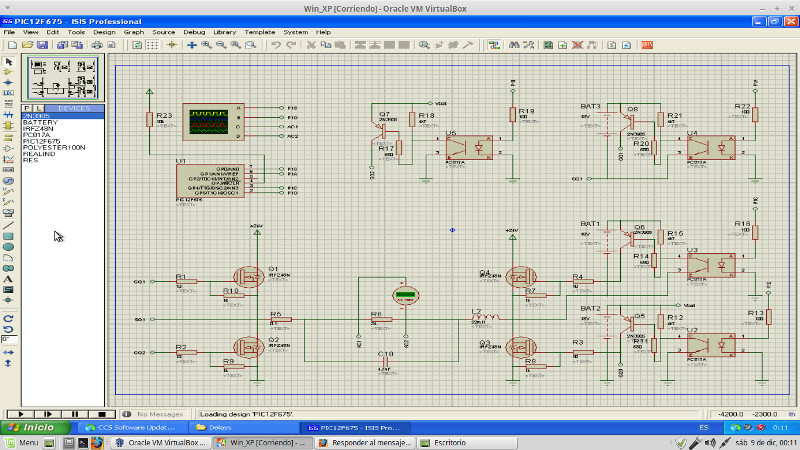This screenshot has height=450, width=800.
Task: Open a design file with folder icon
Action: coord(27,45)
